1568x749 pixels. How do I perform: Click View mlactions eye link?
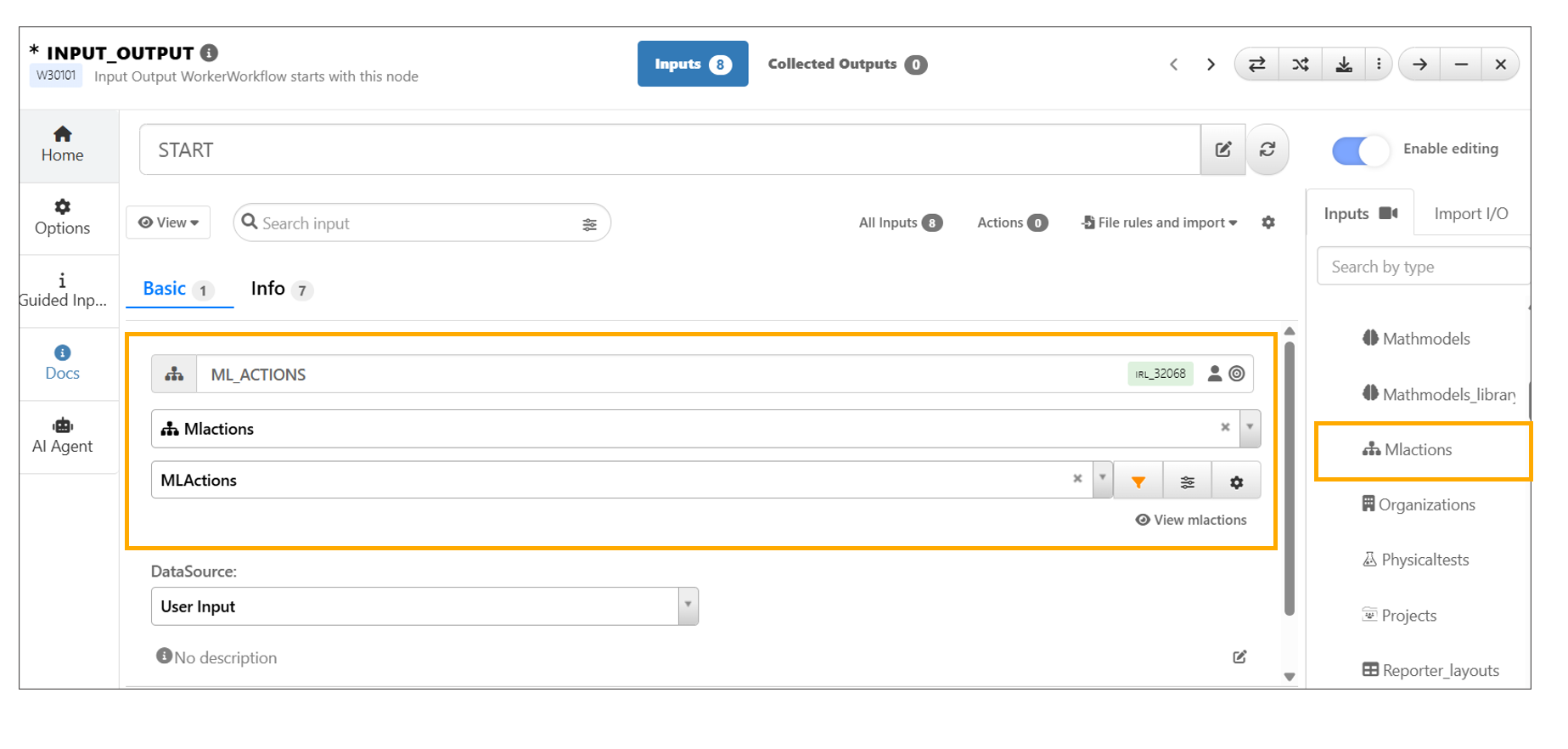coord(1190,520)
